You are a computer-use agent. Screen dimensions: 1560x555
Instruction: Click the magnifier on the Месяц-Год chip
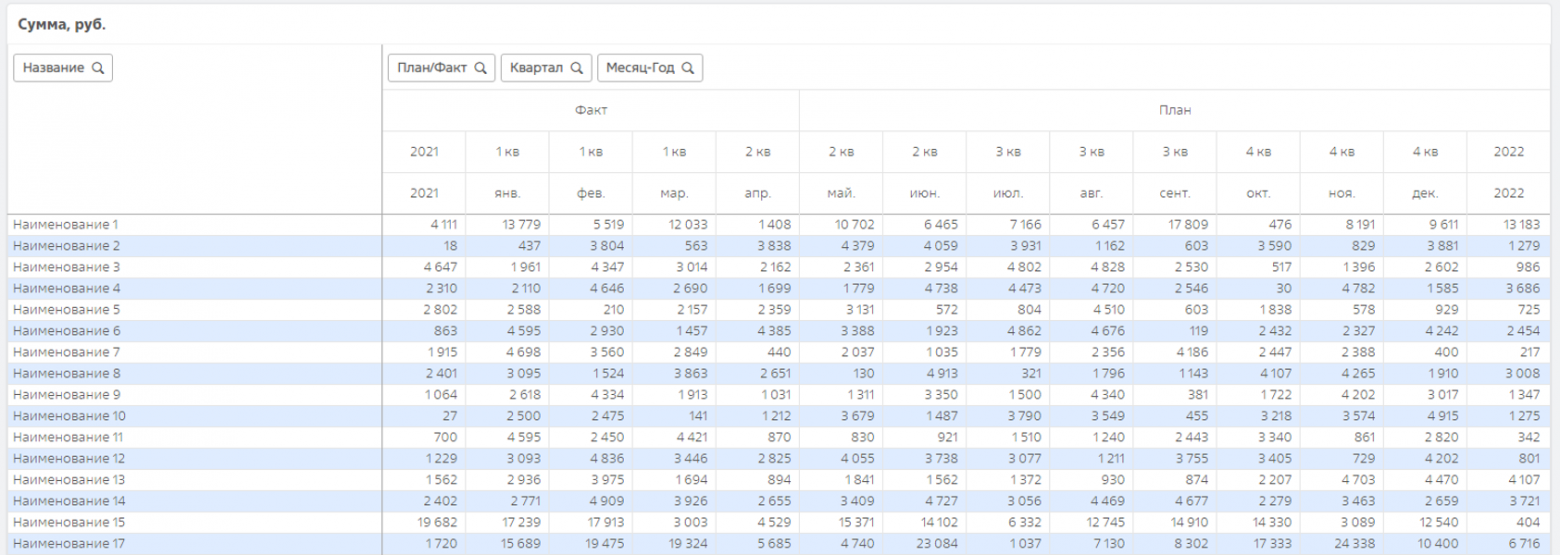(x=687, y=68)
